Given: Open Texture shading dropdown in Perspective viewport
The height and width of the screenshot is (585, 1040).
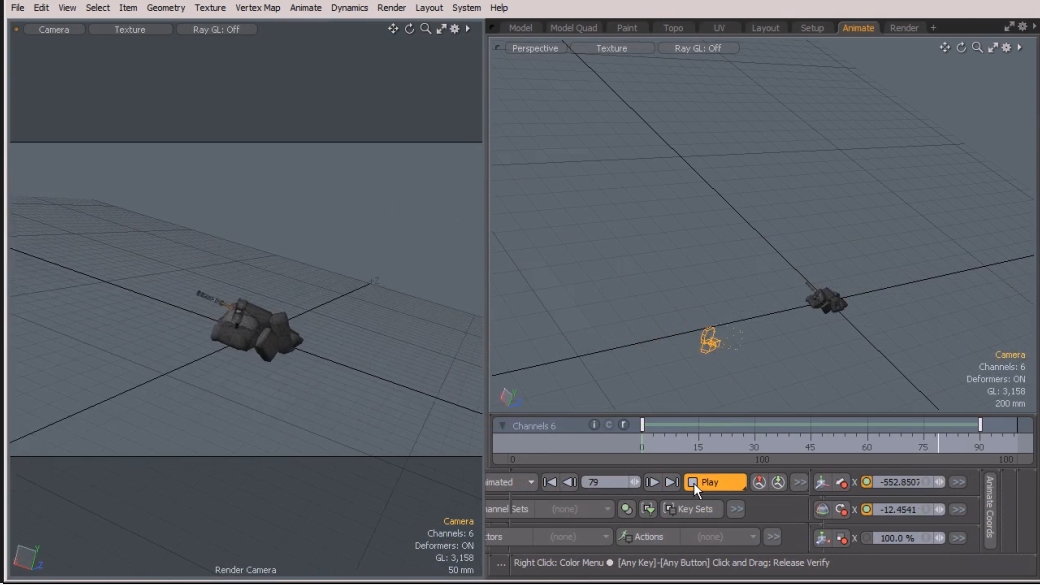Looking at the screenshot, I should 612,48.
